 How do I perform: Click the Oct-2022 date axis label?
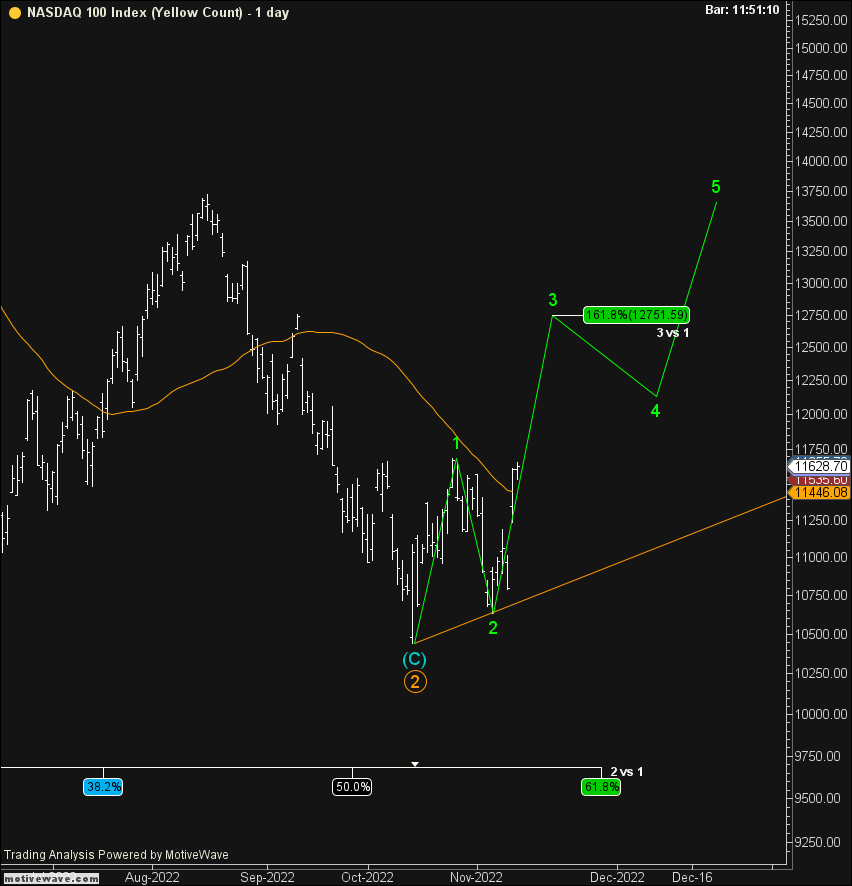pos(367,878)
